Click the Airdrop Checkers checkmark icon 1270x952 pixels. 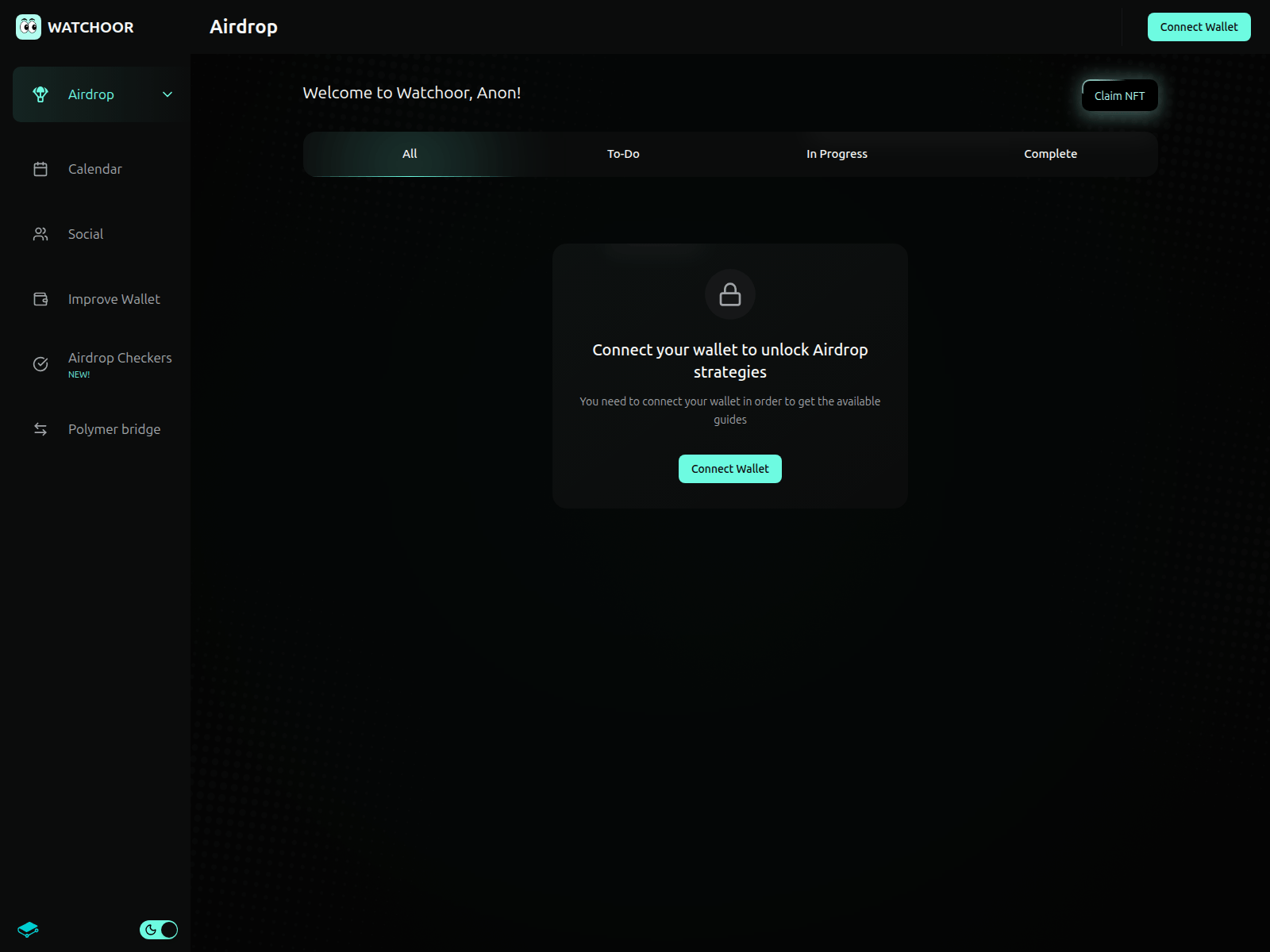tap(40, 363)
